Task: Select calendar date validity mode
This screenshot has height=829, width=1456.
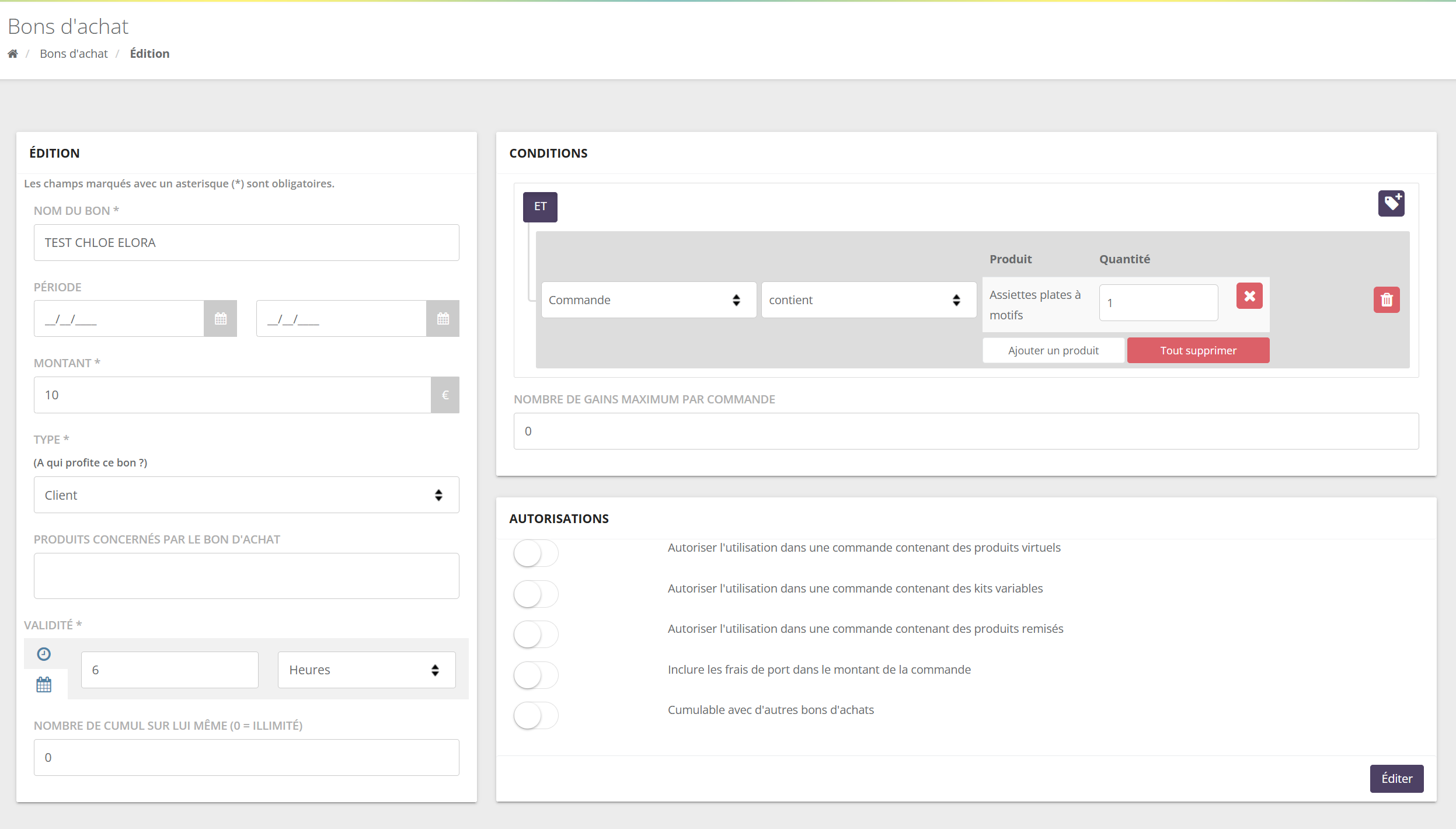Action: click(x=44, y=684)
